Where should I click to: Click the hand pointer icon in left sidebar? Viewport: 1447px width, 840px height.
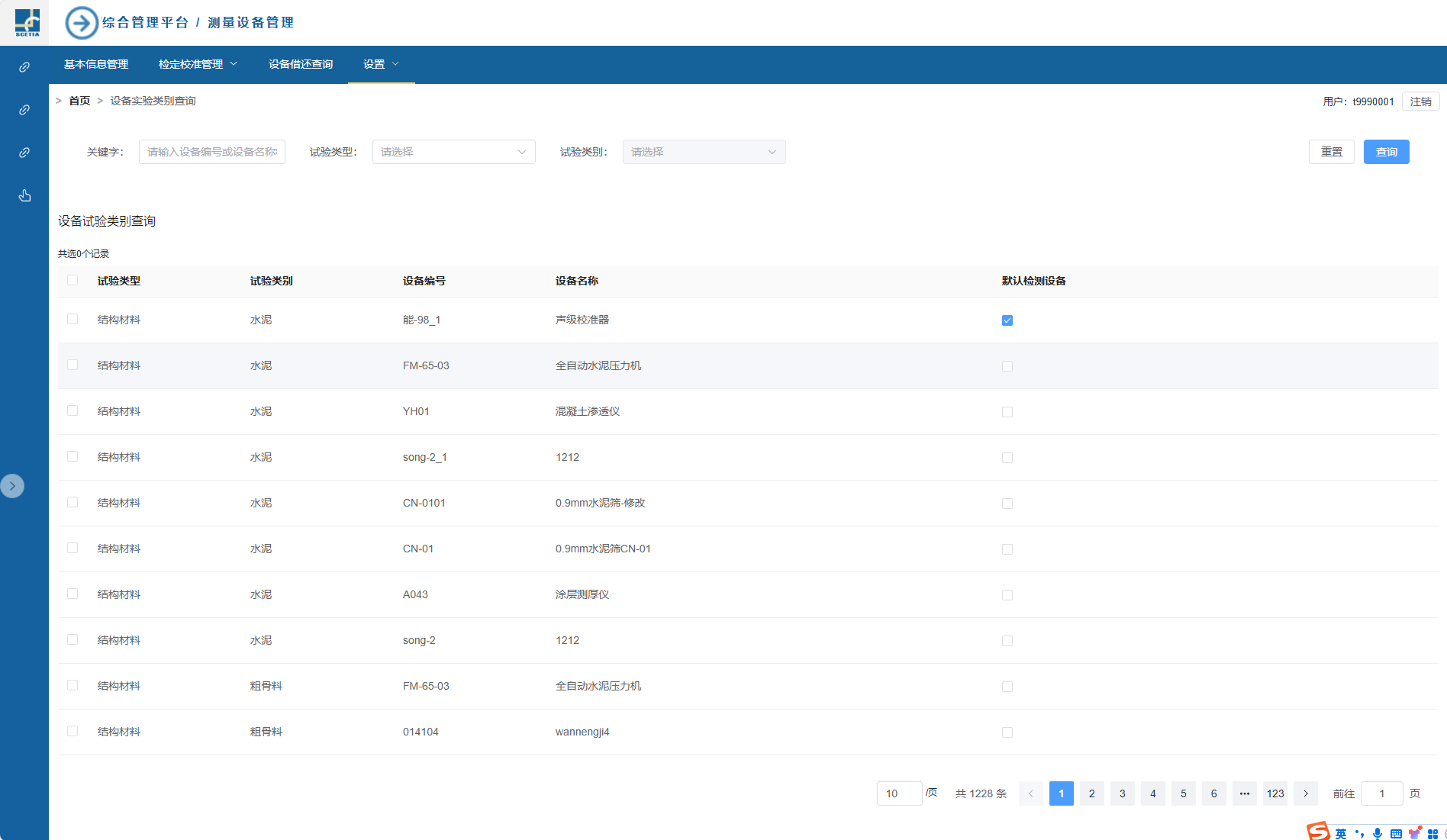24,196
